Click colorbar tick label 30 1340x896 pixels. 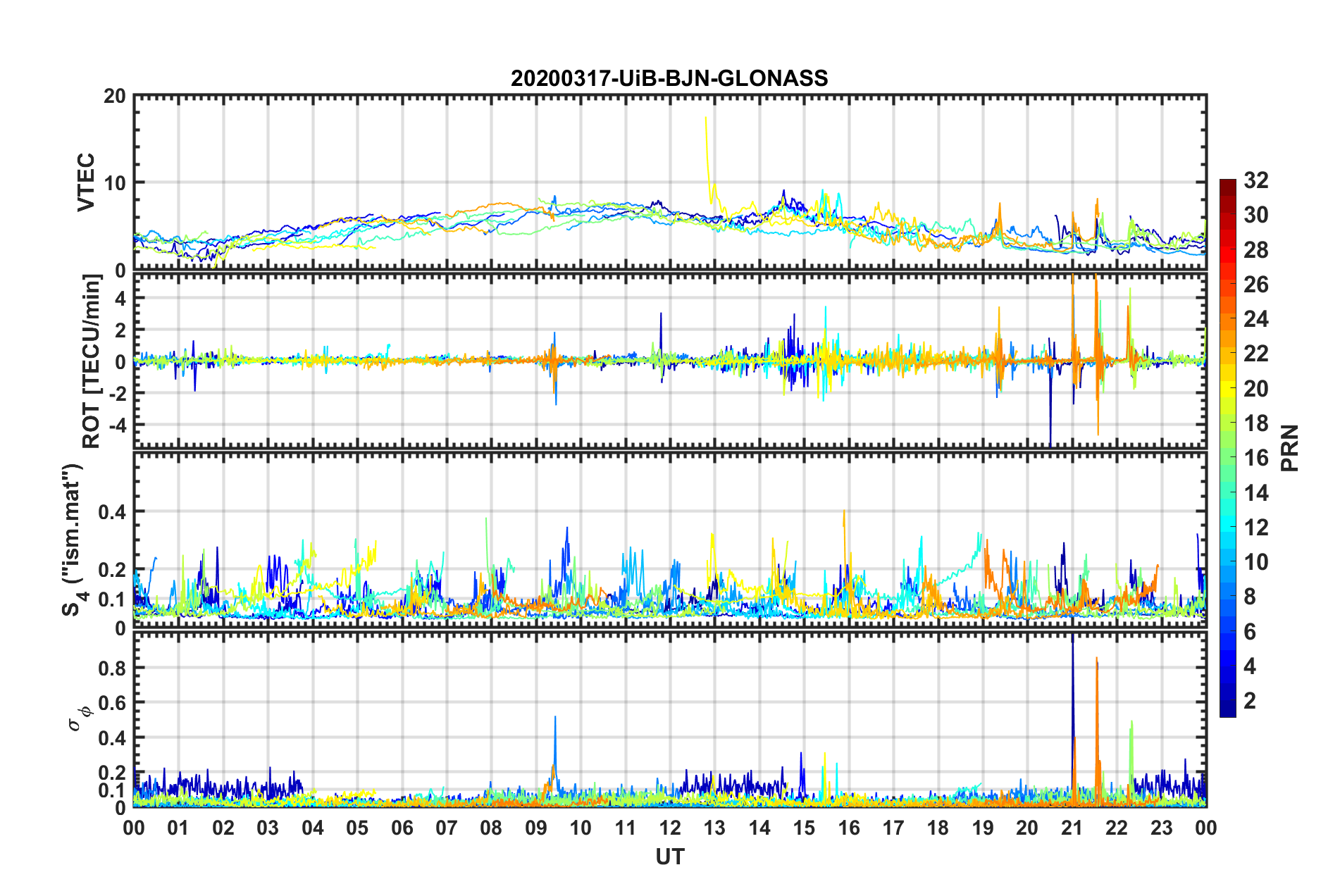[x=1256, y=215]
